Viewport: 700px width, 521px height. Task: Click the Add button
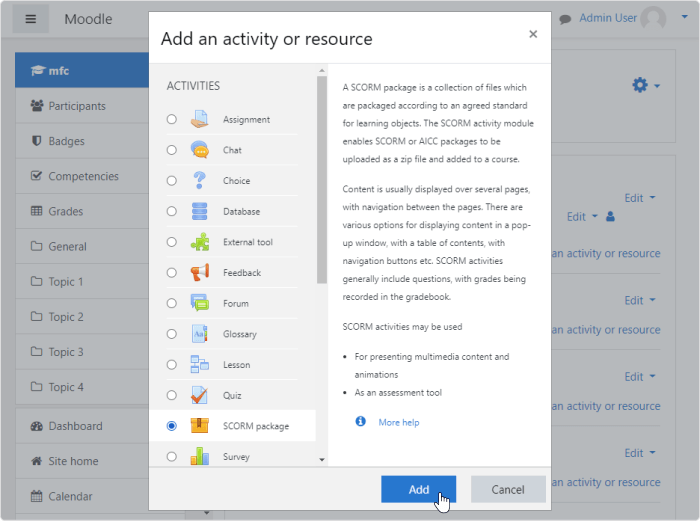(x=418, y=489)
